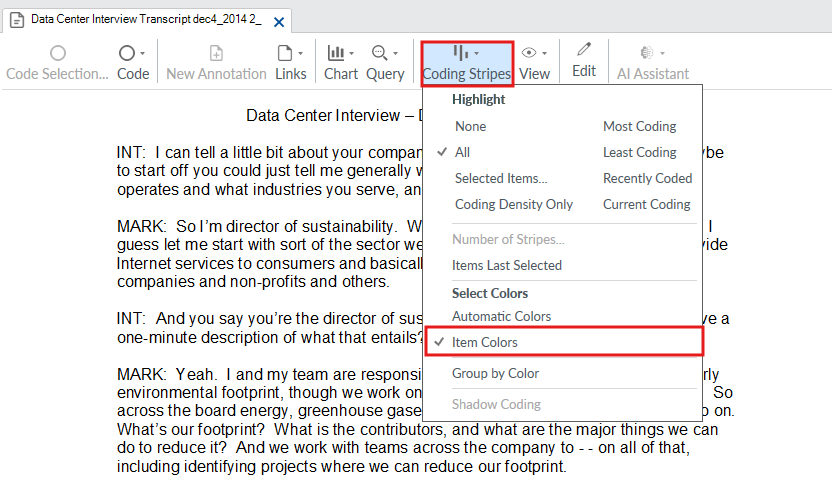Click the Chart bar graph icon
832x480 pixels.
(335, 53)
